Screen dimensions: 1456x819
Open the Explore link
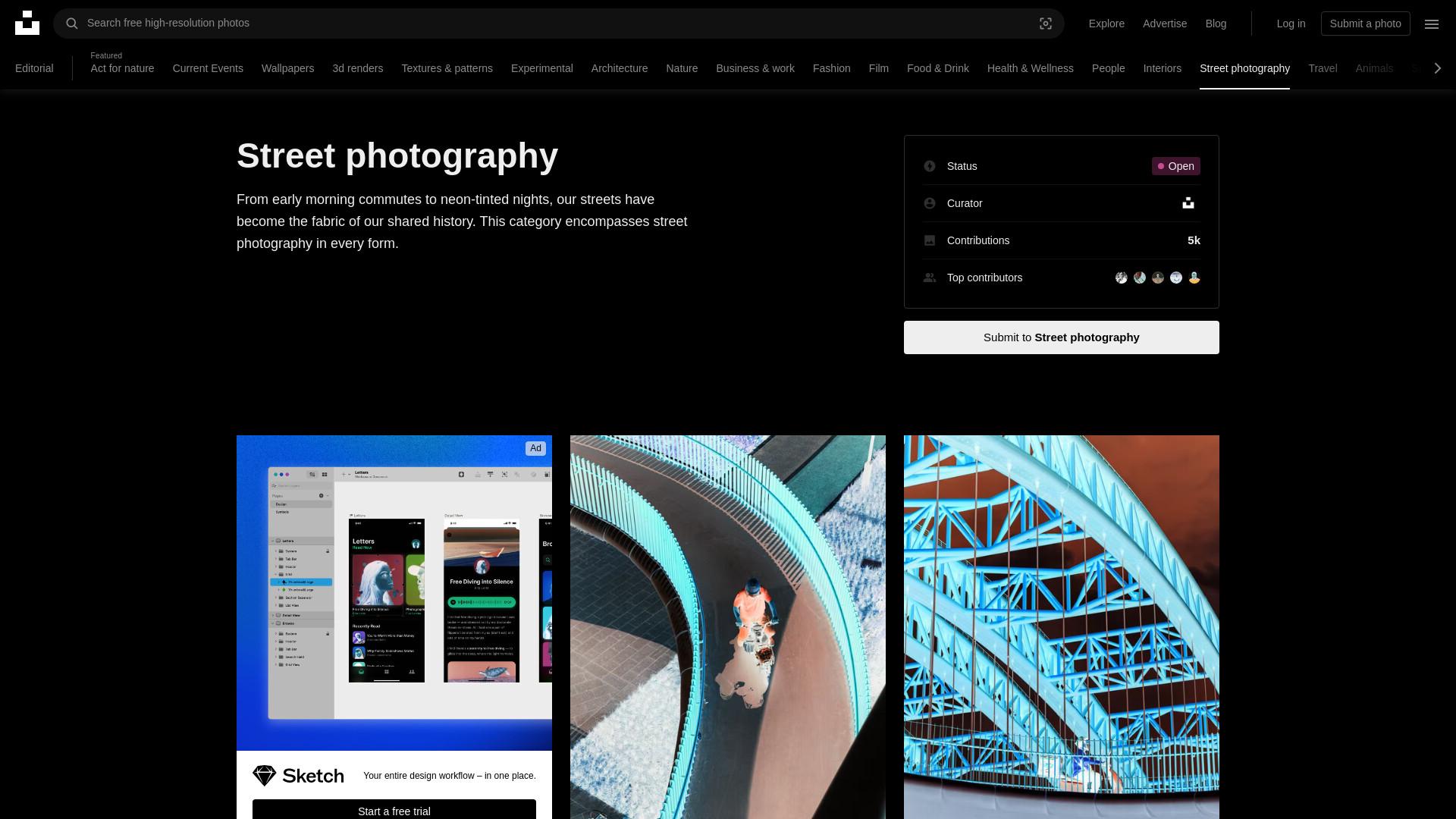[x=1106, y=24]
